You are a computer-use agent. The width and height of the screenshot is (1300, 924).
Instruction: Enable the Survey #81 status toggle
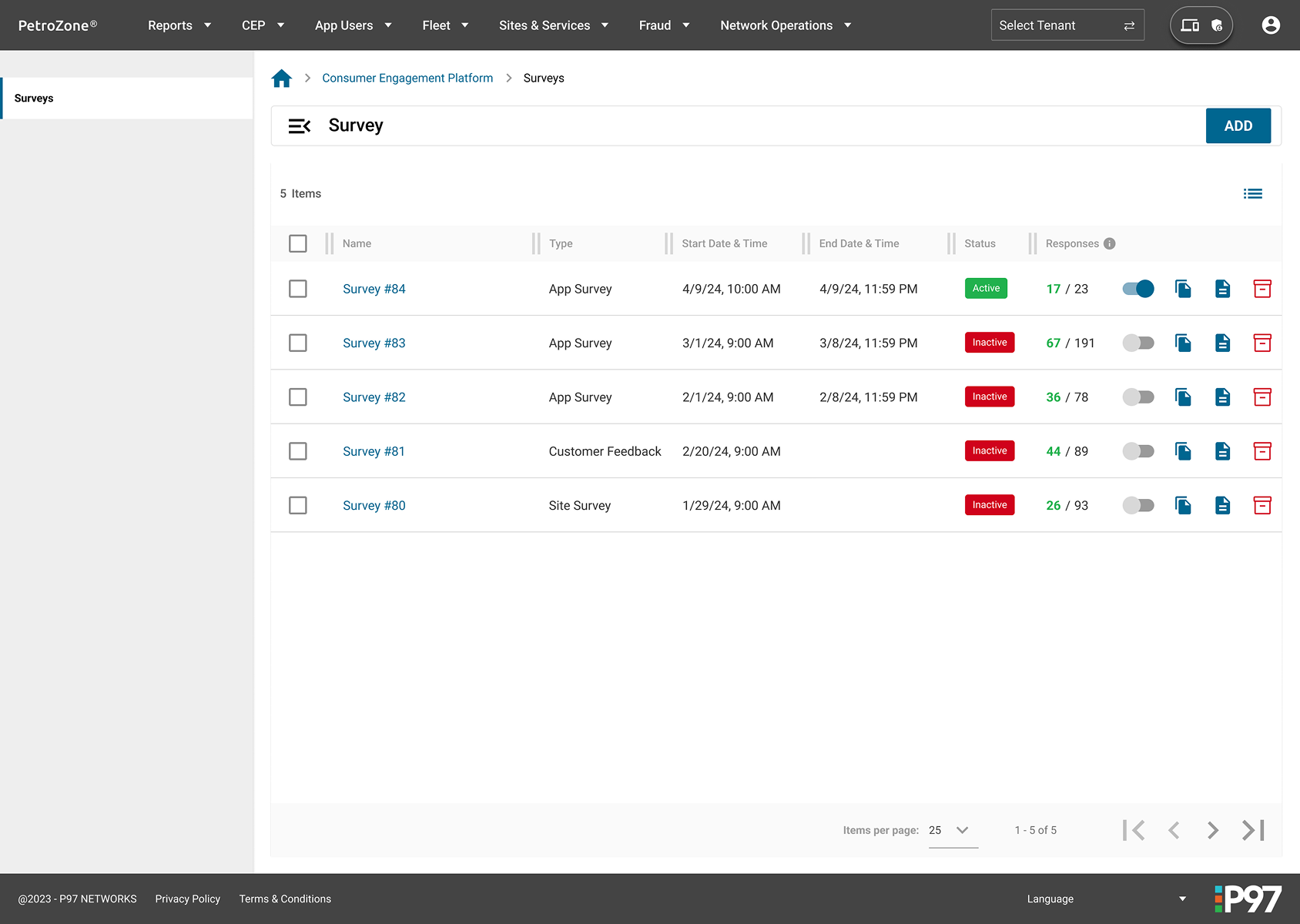(x=1138, y=451)
